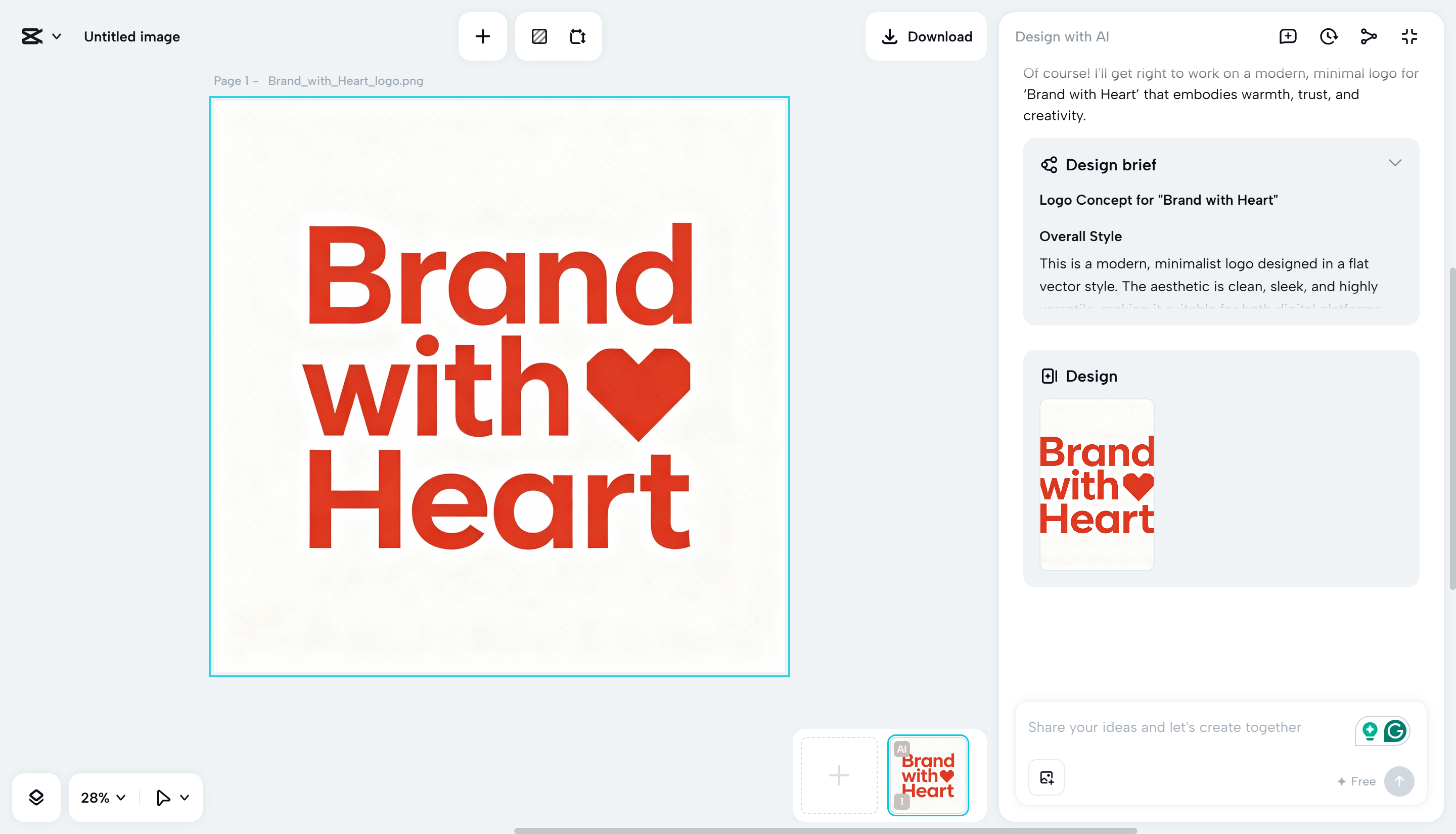Click the Download button
The height and width of the screenshot is (834, 1456).
tap(926, 36)
